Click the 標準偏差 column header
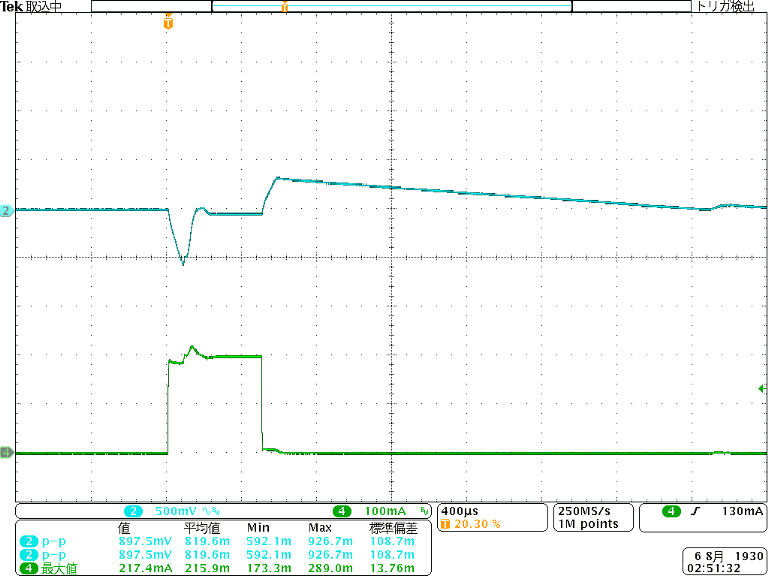Viewport: 768px width, 576px height. click(x=379, y=527)
